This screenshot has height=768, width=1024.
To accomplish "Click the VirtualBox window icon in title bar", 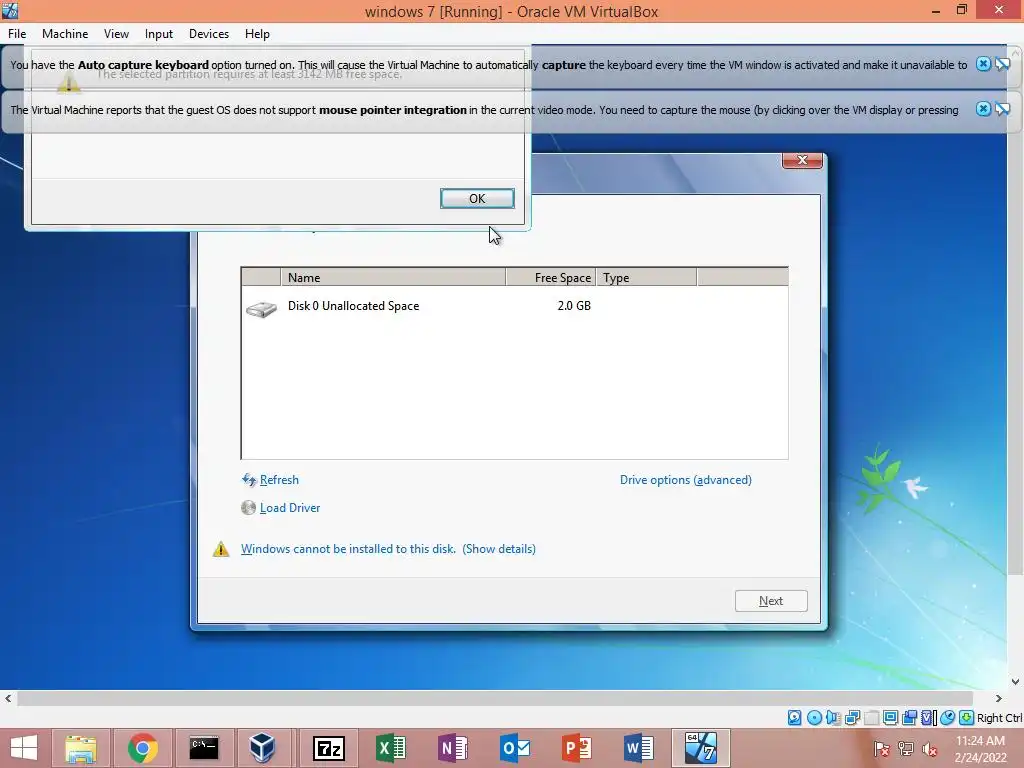I will point(10,10).
